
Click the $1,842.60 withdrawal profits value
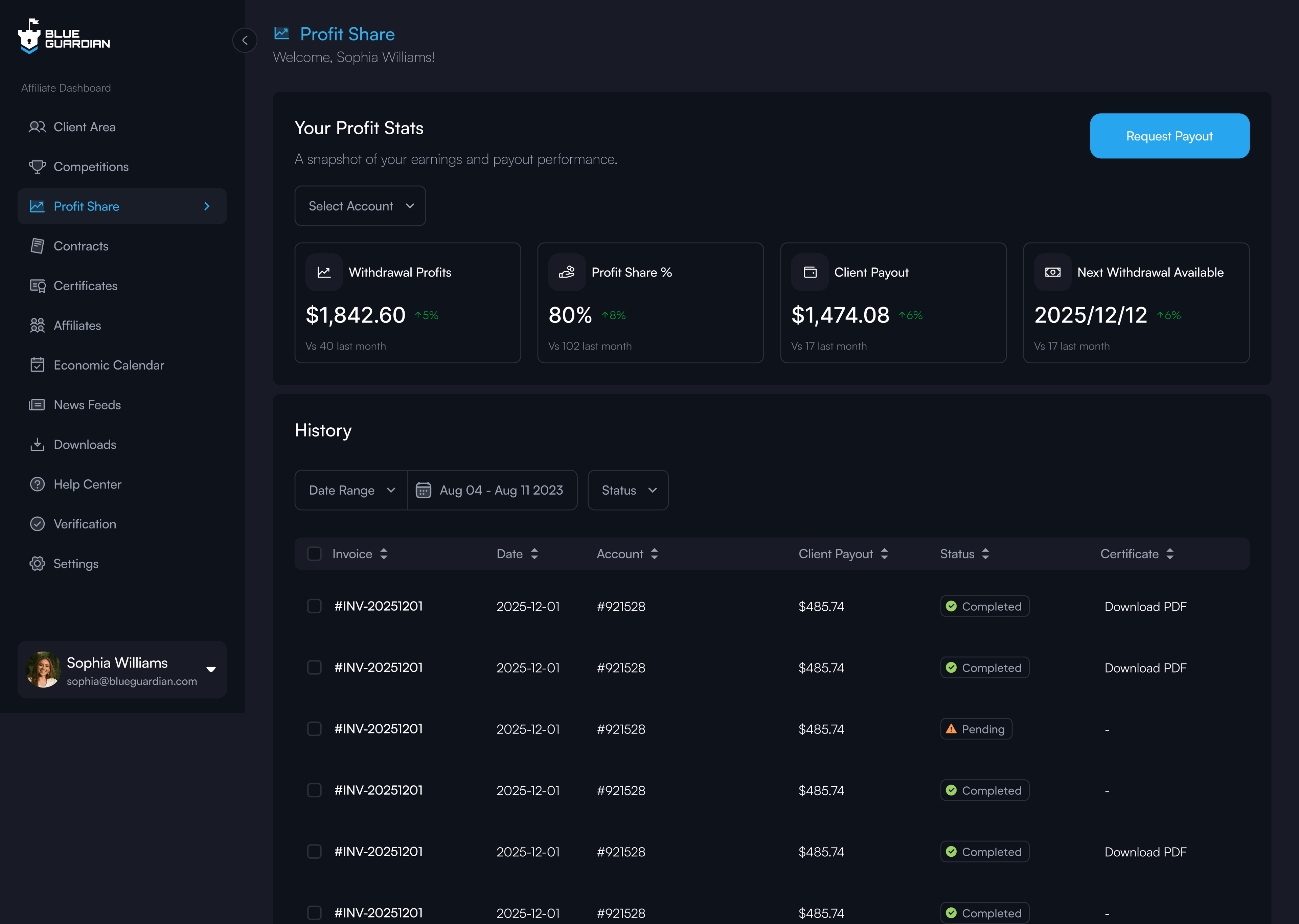pyautogui.click(x=356, y=315)
